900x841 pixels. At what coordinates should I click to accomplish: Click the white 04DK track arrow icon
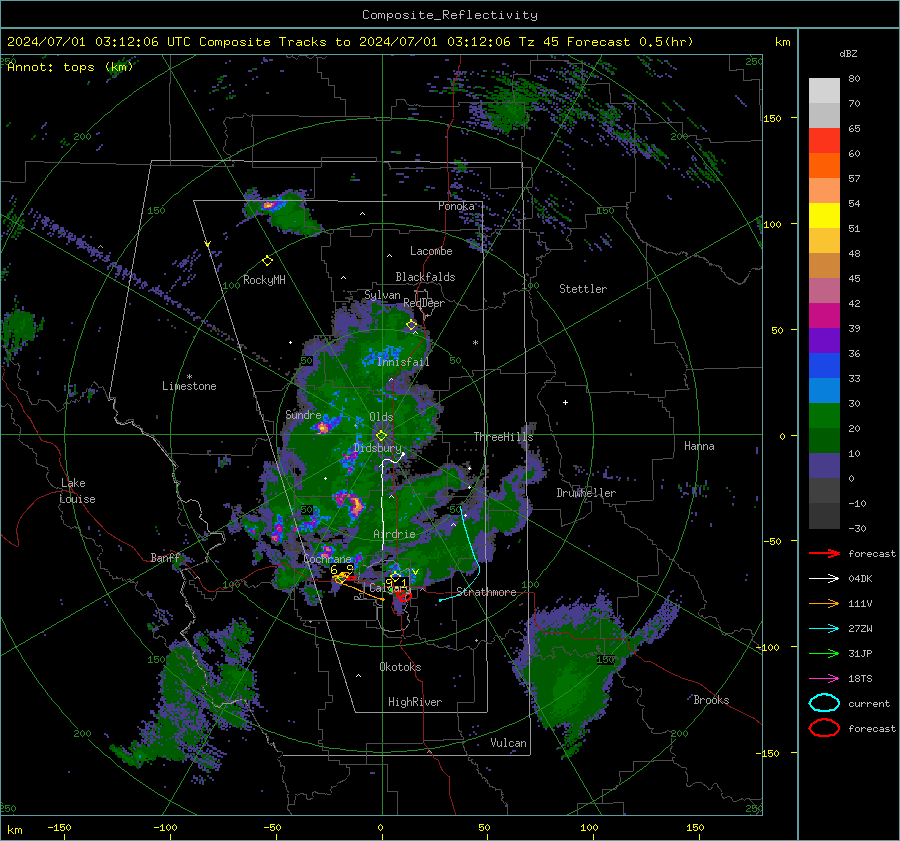coord(824,579)
